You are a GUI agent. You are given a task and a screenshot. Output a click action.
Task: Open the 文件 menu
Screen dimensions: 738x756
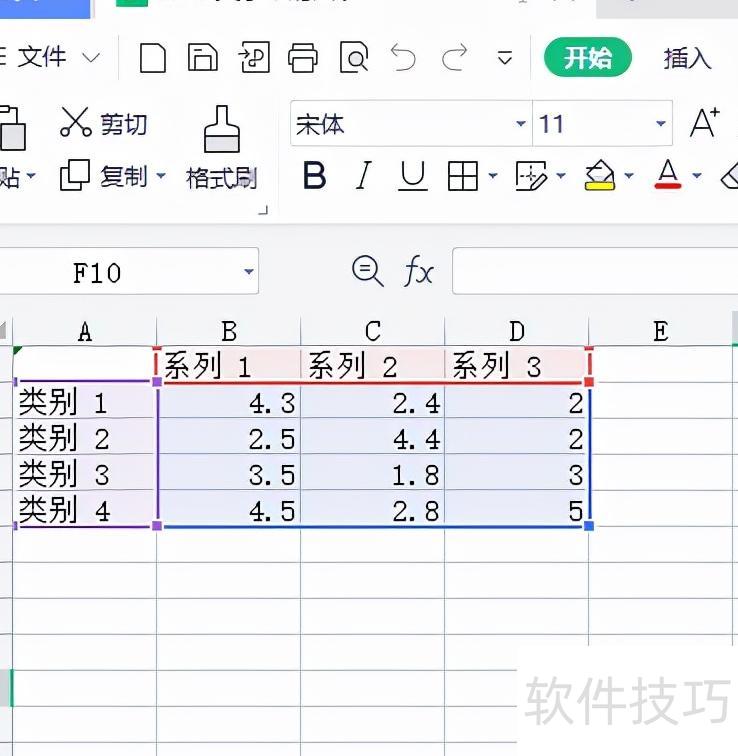(41, 57)
